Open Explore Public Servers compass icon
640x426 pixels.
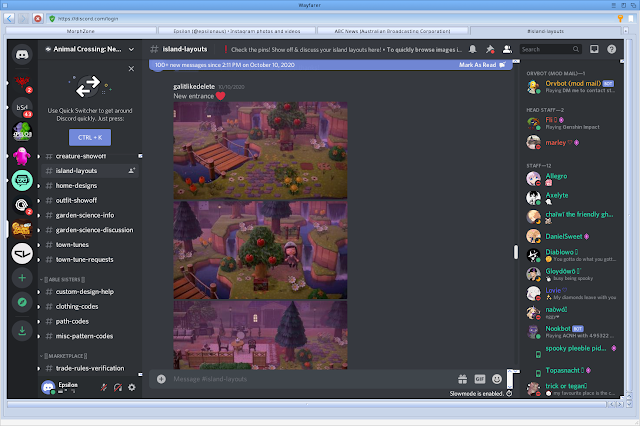click(x=22, y=302)
